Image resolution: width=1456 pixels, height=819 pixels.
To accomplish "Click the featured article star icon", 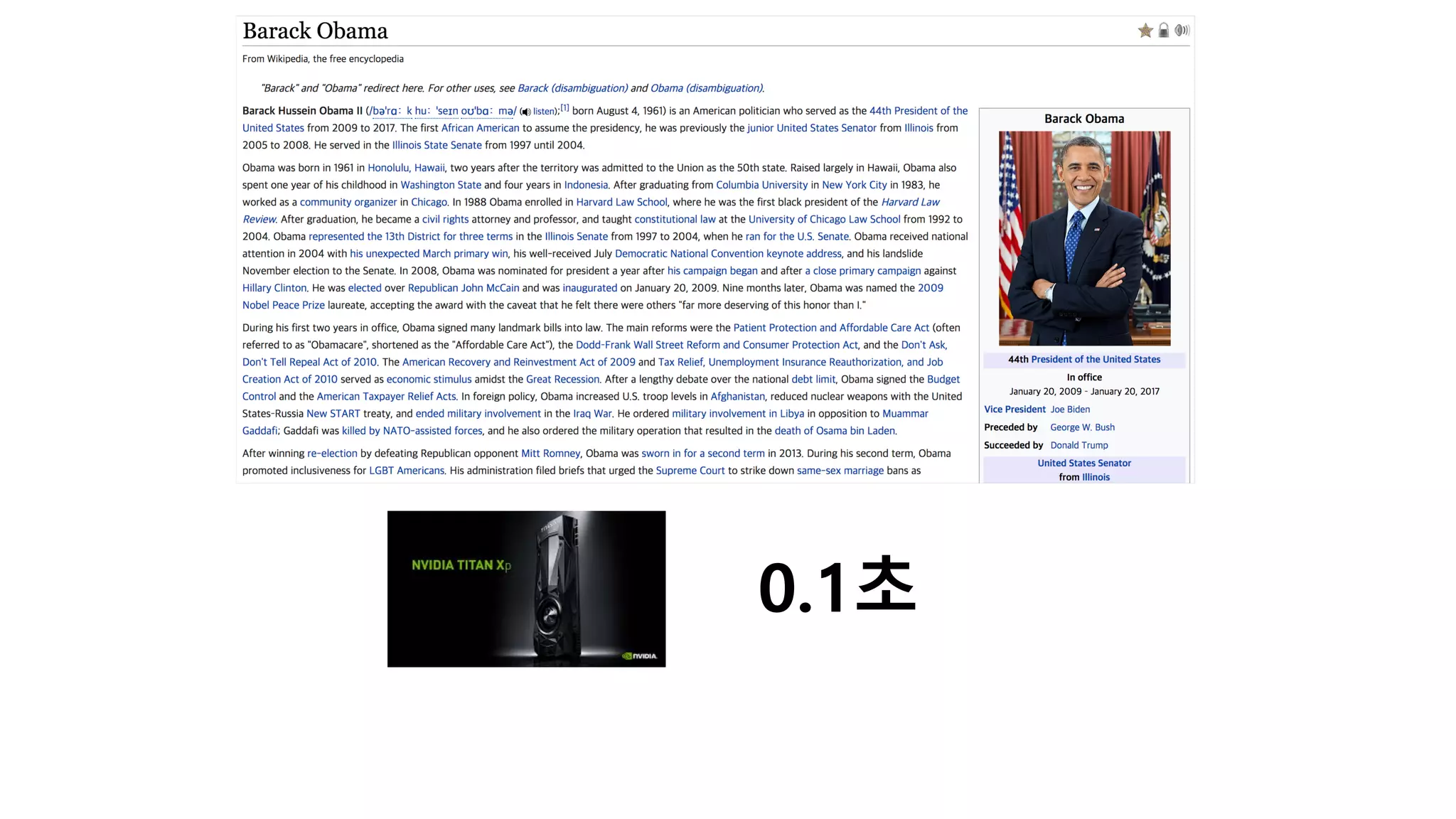I will click(1145, 31).
